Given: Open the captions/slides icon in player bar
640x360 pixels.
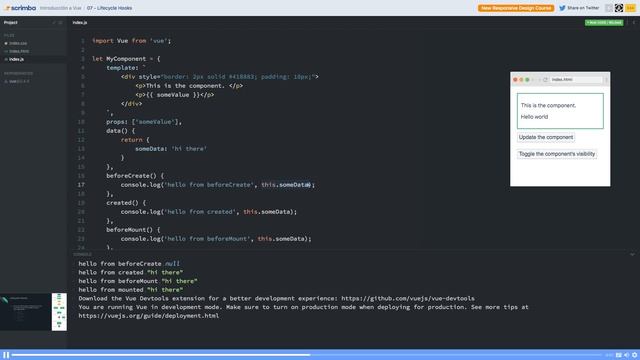Looking at the screenshot, I should (618, 355).
